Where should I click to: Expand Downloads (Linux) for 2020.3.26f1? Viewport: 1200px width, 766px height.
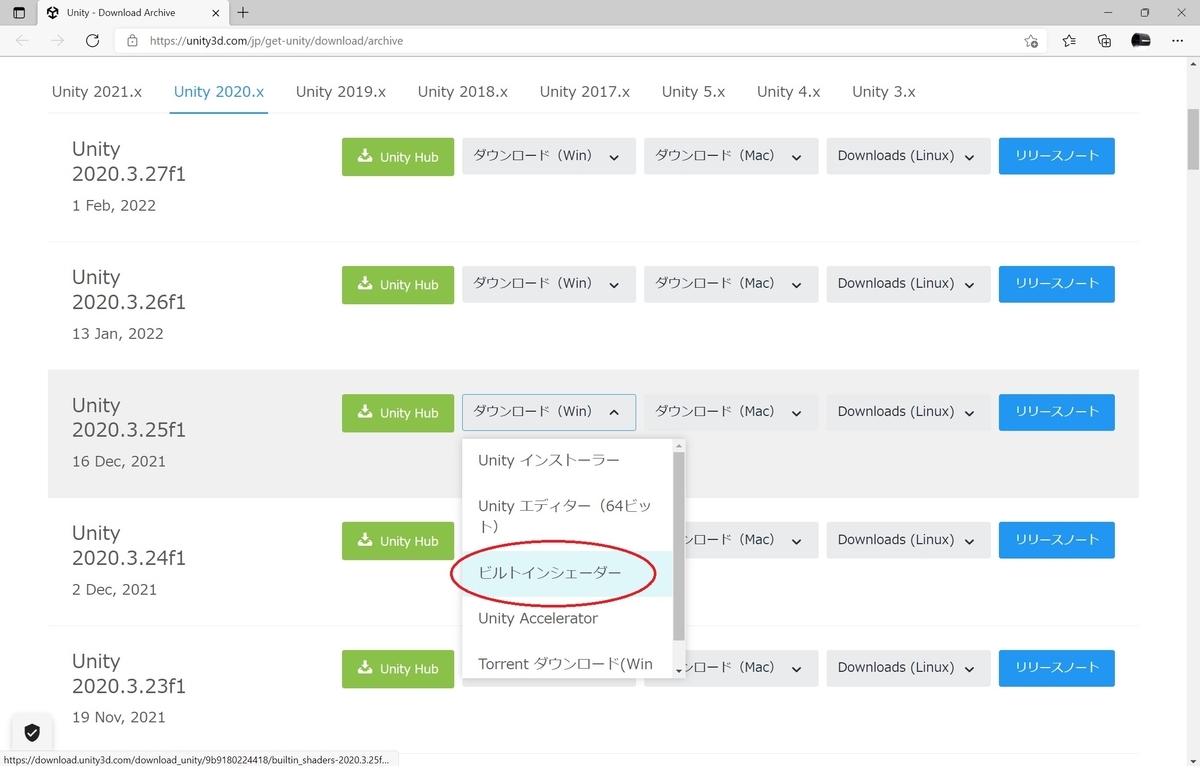(908, 284)
